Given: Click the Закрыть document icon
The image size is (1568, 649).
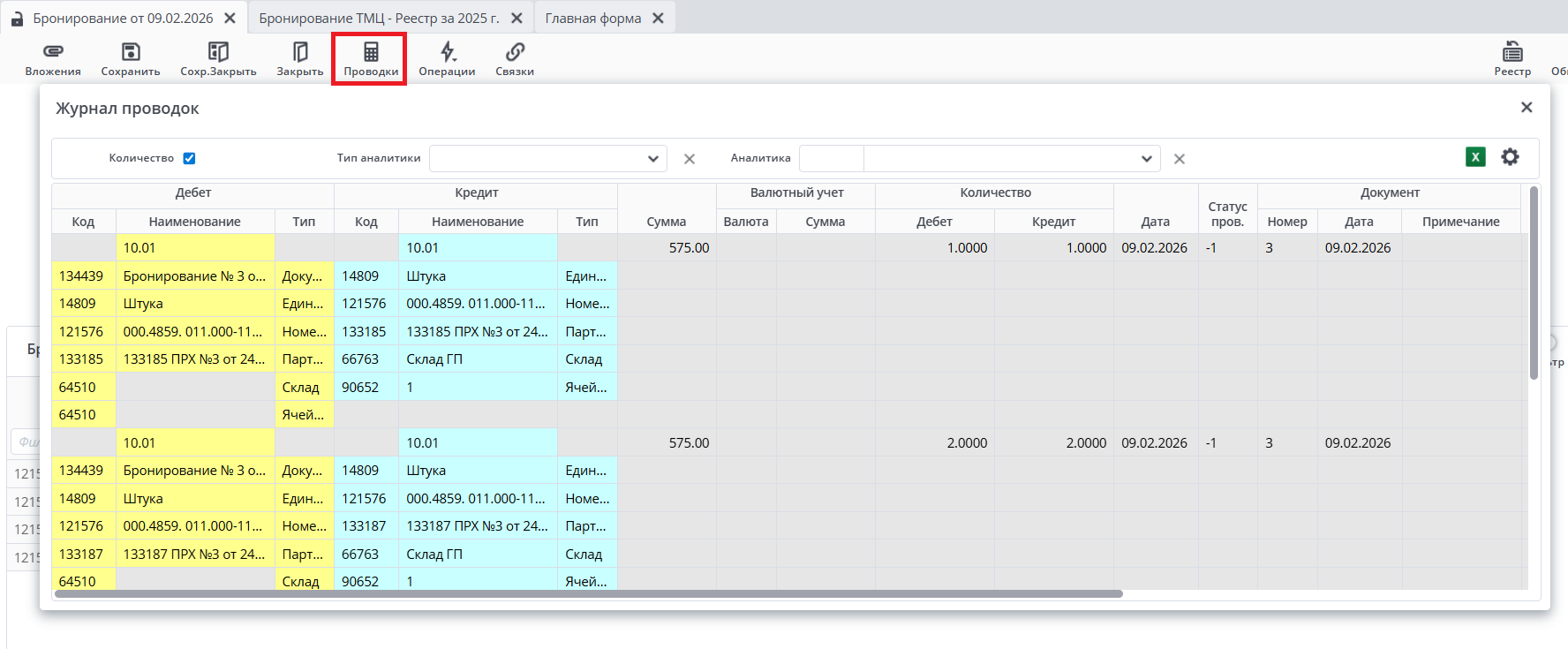Looking at the screenshot, I should click(x=300, y=52).
